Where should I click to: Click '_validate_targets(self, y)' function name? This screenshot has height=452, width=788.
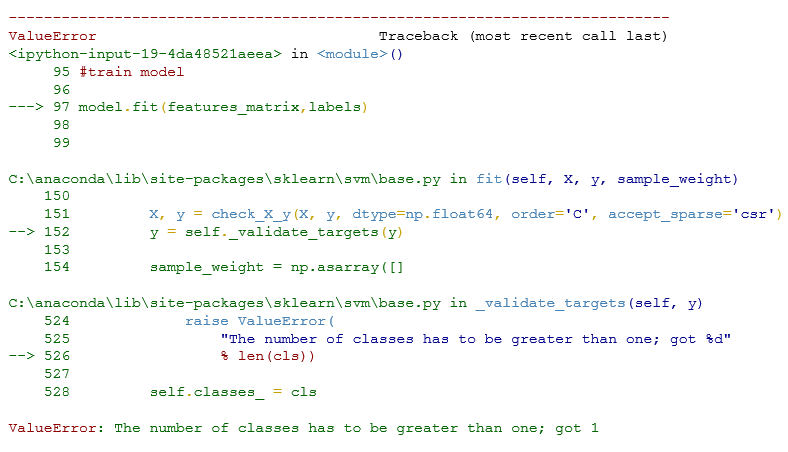589,303
